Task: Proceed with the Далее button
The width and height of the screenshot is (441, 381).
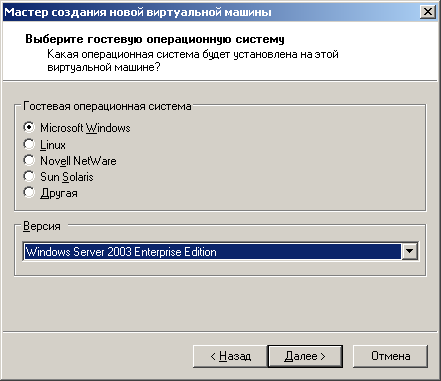Action: [305, 356]
